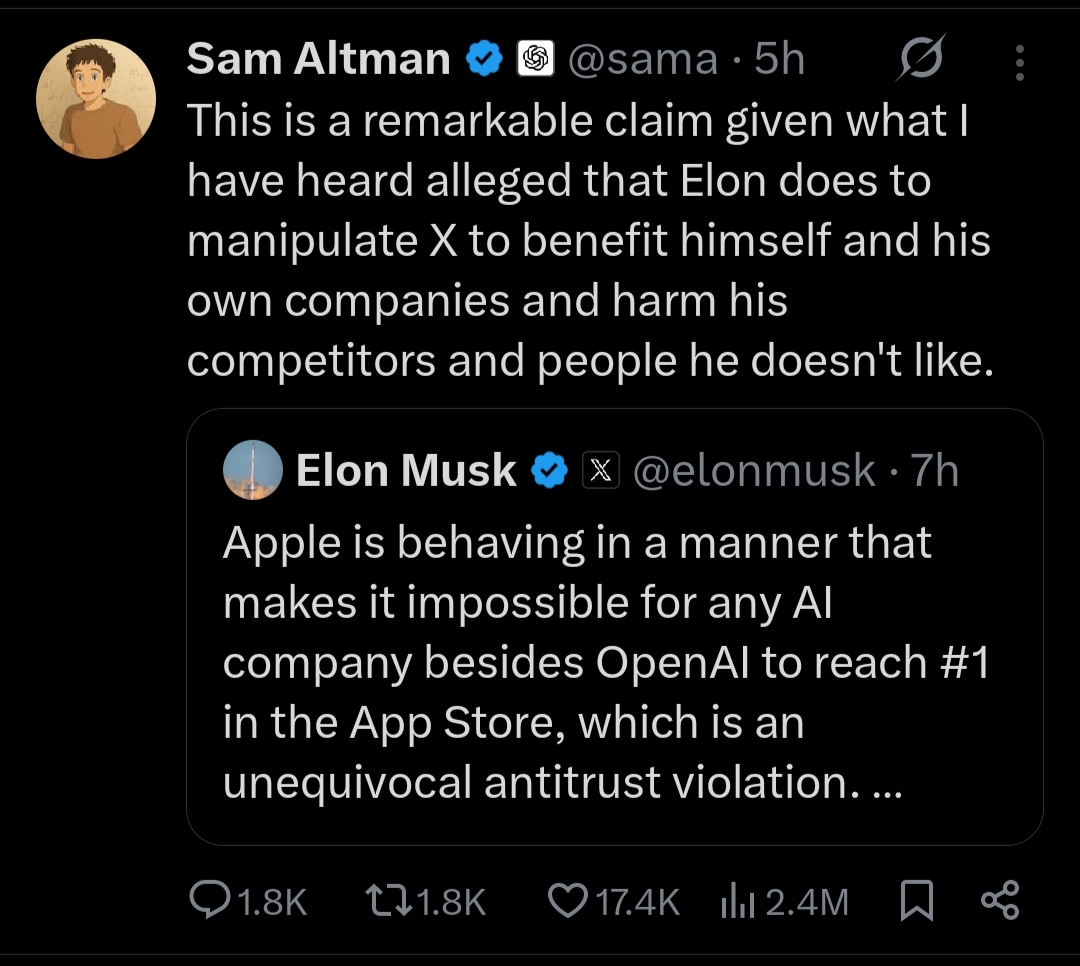Open the Sam Altman display name

318,61
